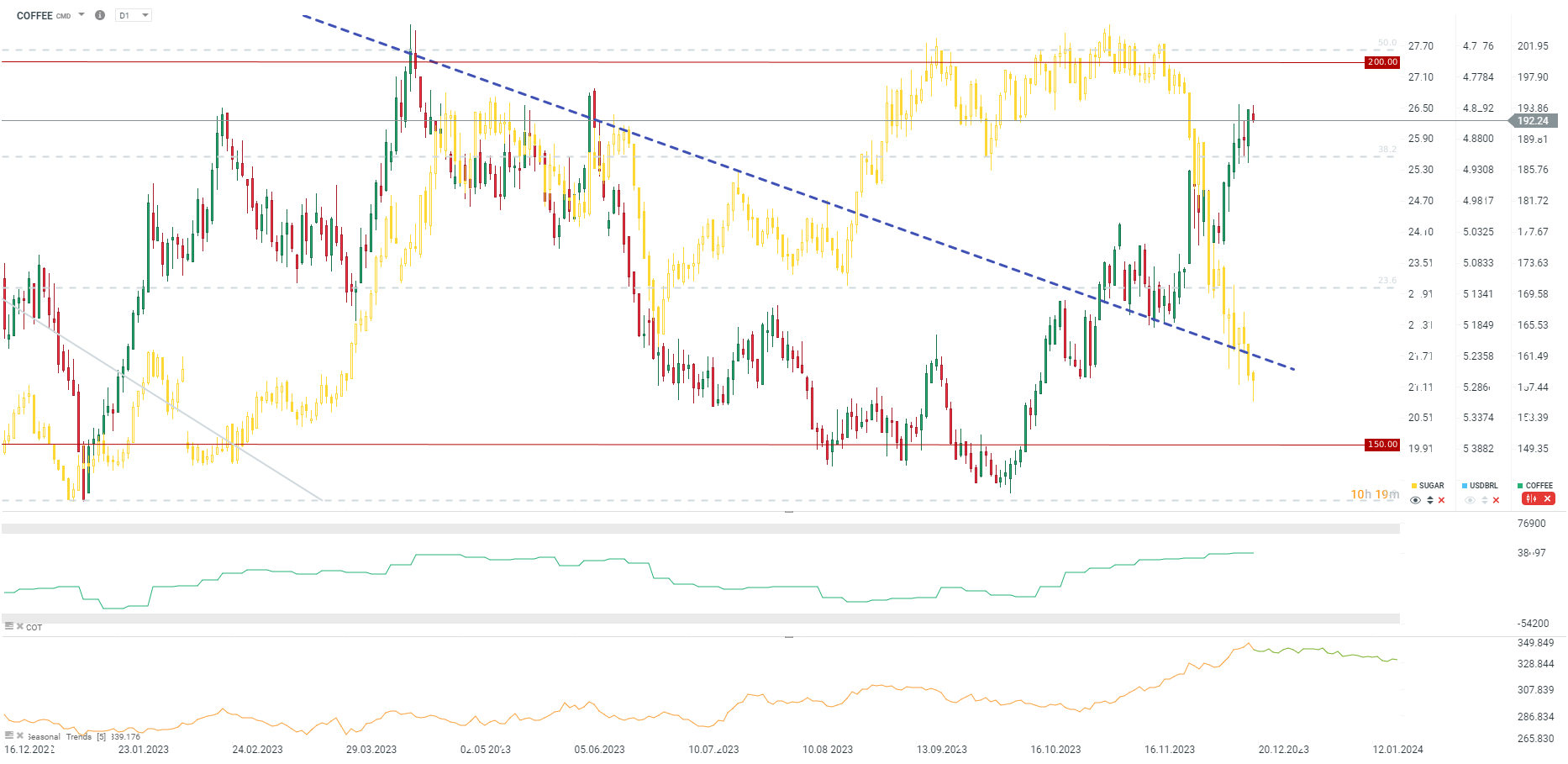Select the 200.00 red price level label
This screenshot has width=1568, height=764.
(x=1382, y=62)
